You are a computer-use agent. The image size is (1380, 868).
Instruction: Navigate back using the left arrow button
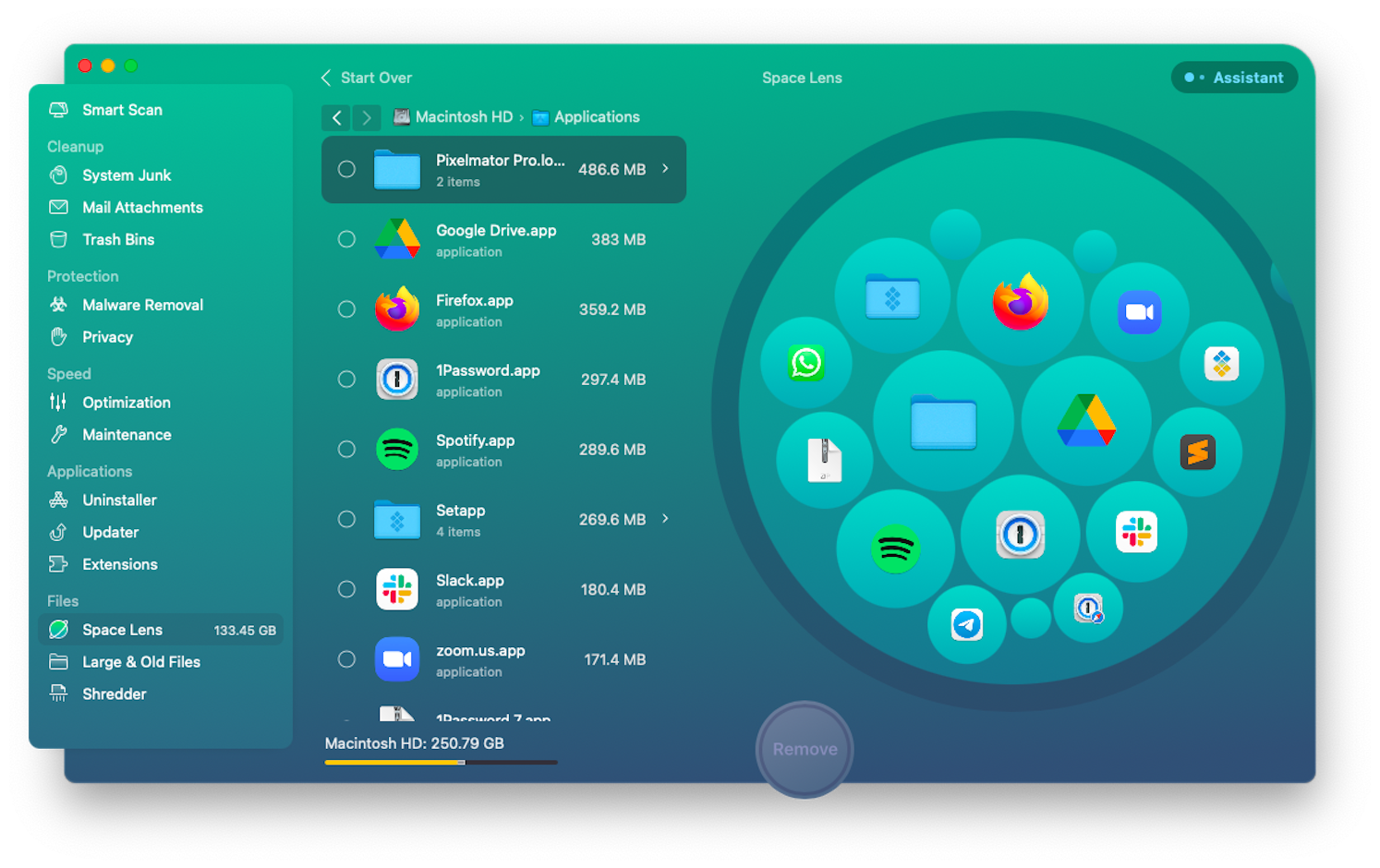336,117
